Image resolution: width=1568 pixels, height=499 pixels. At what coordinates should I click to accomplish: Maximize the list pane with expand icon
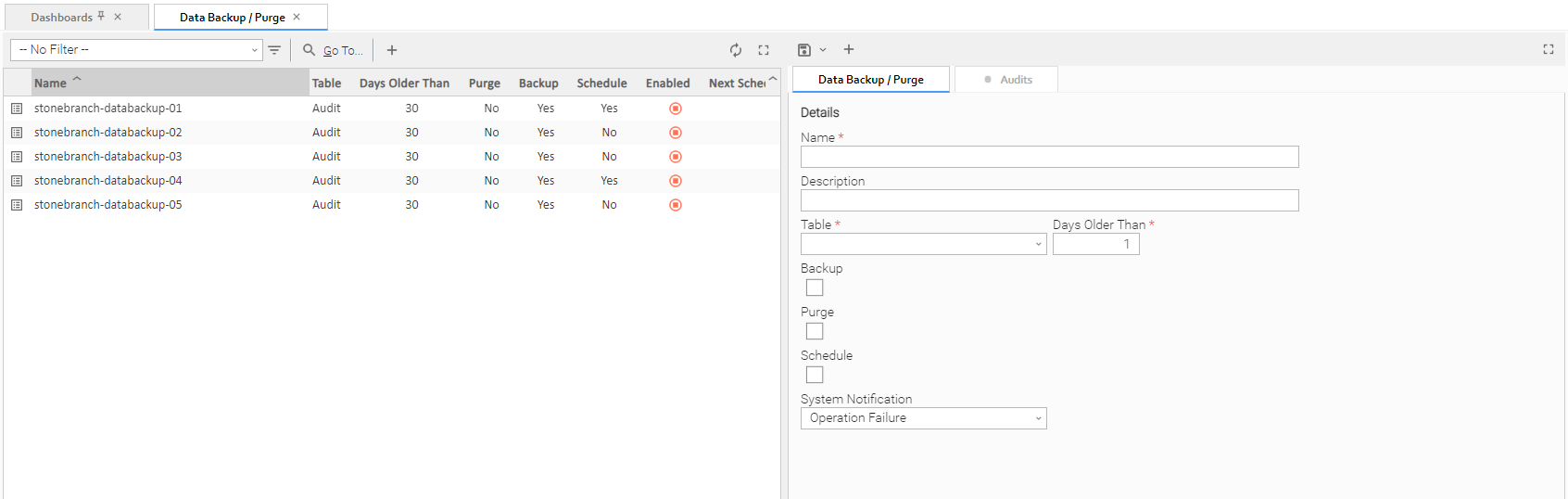(764, 50)
